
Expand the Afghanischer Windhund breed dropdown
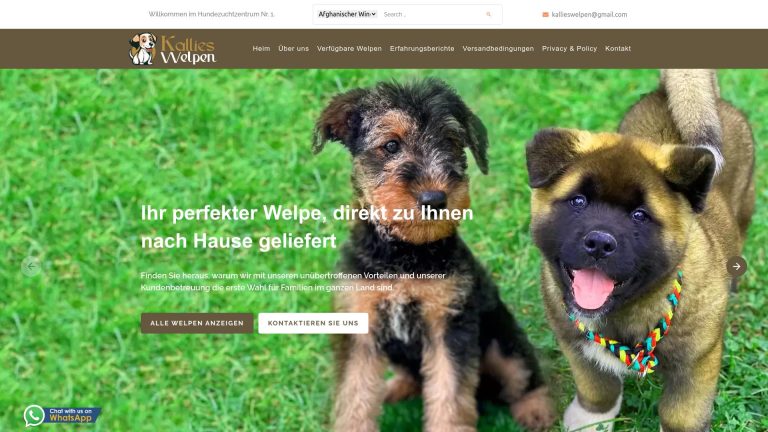[347, 14]
